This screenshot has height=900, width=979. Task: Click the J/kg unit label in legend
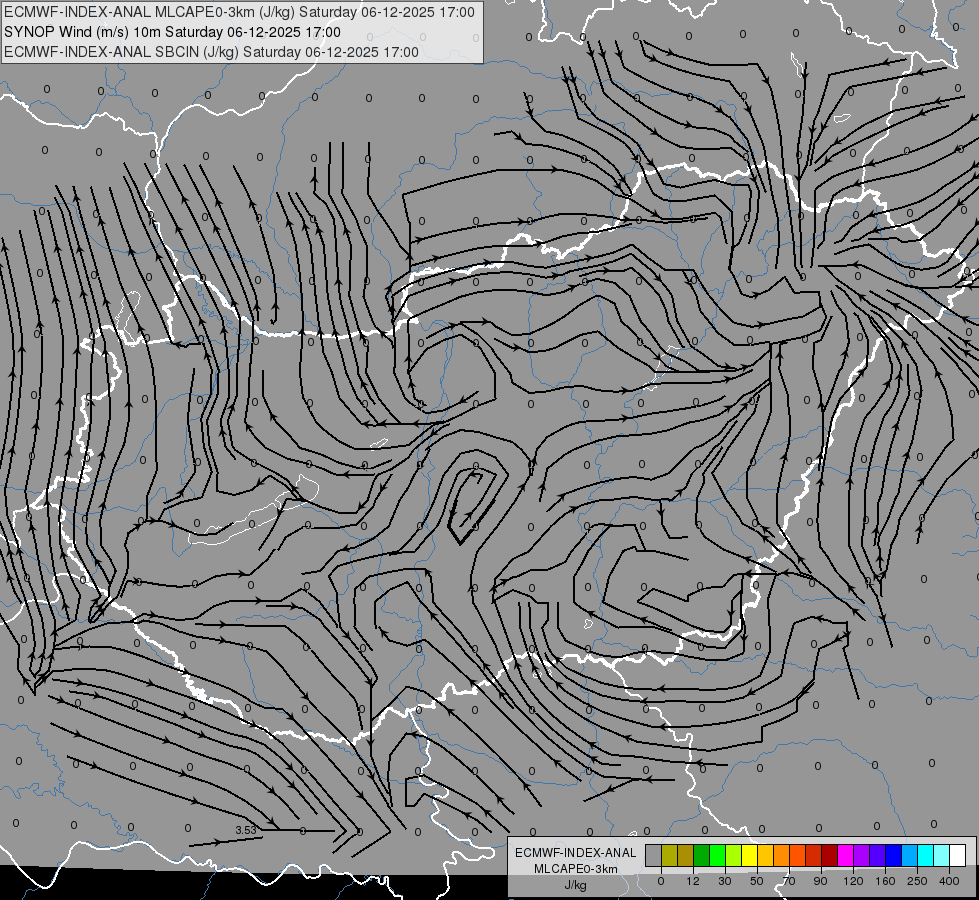(x=576, y=885)
